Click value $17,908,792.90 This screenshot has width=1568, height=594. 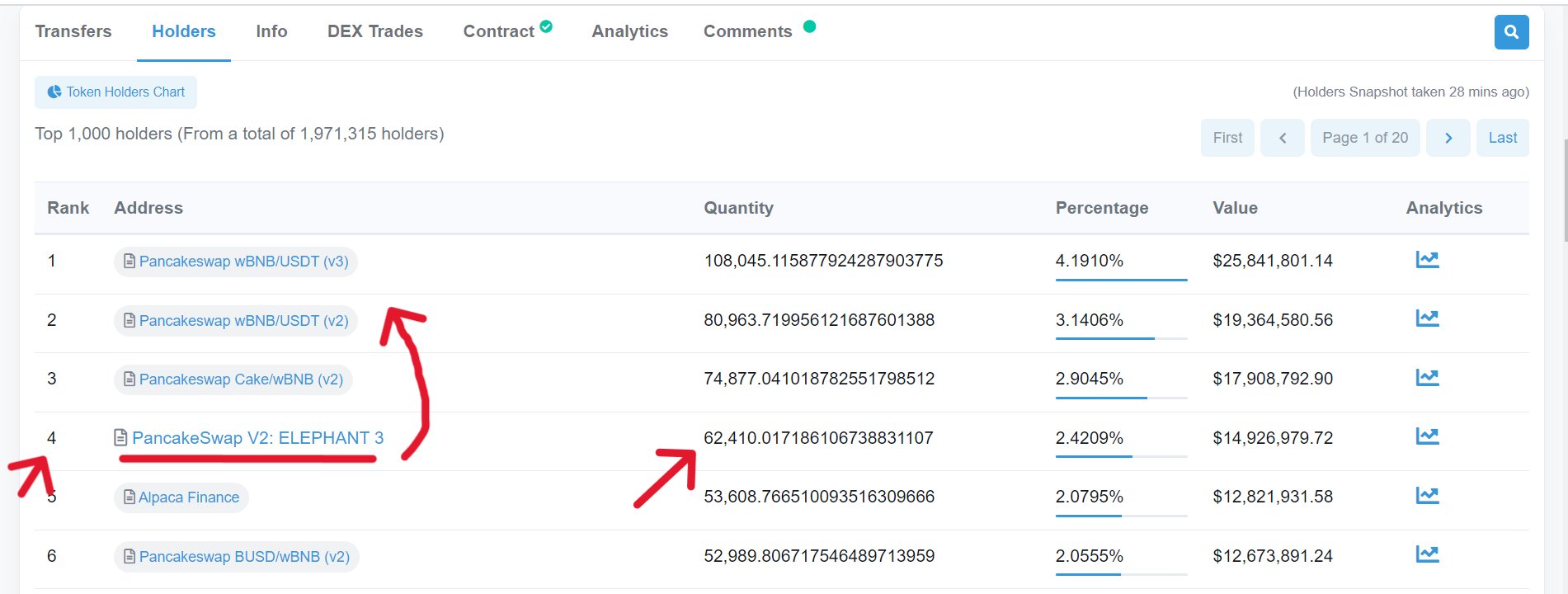pos(1273,379)
